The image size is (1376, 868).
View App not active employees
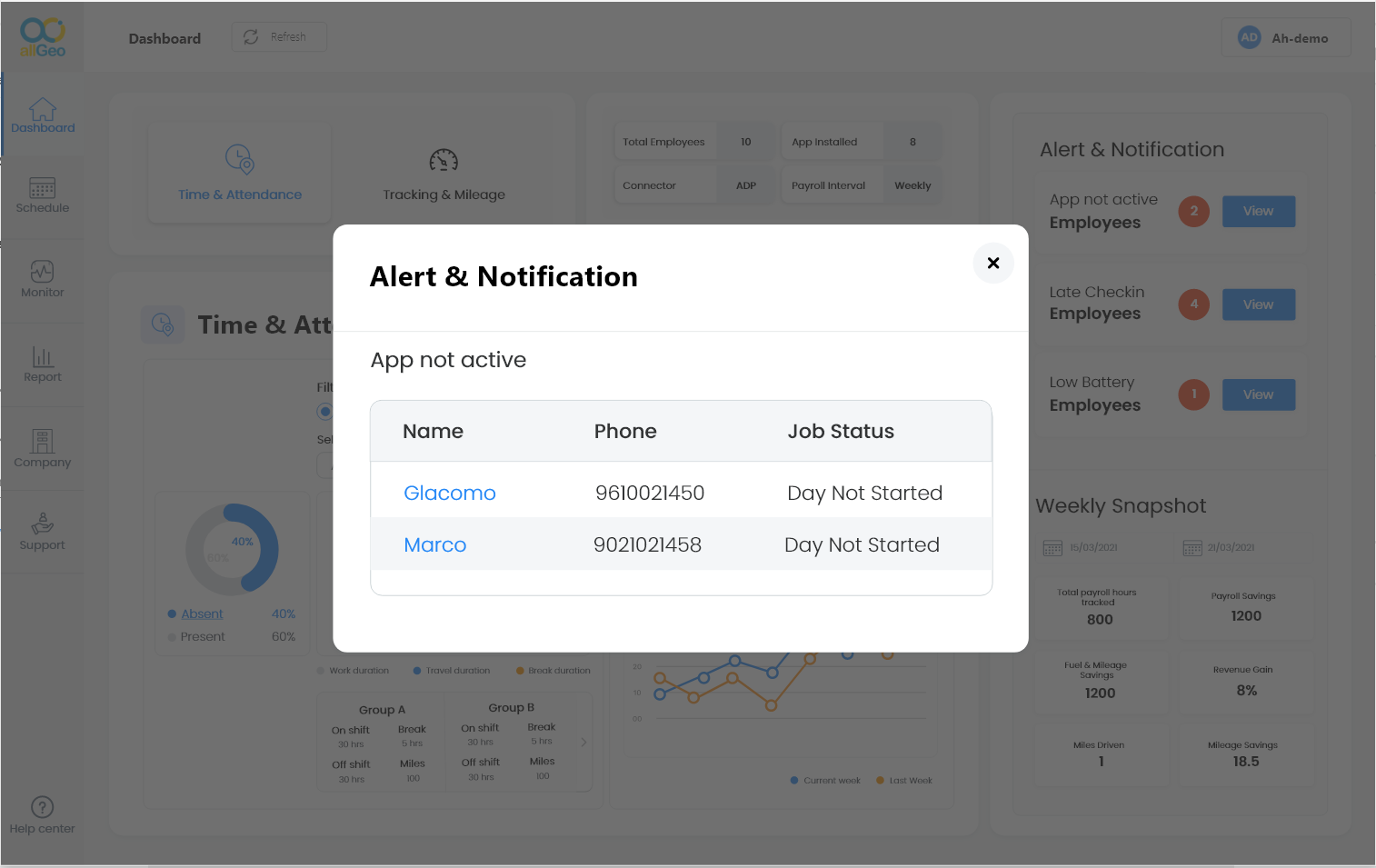(x=1259, y=211)
